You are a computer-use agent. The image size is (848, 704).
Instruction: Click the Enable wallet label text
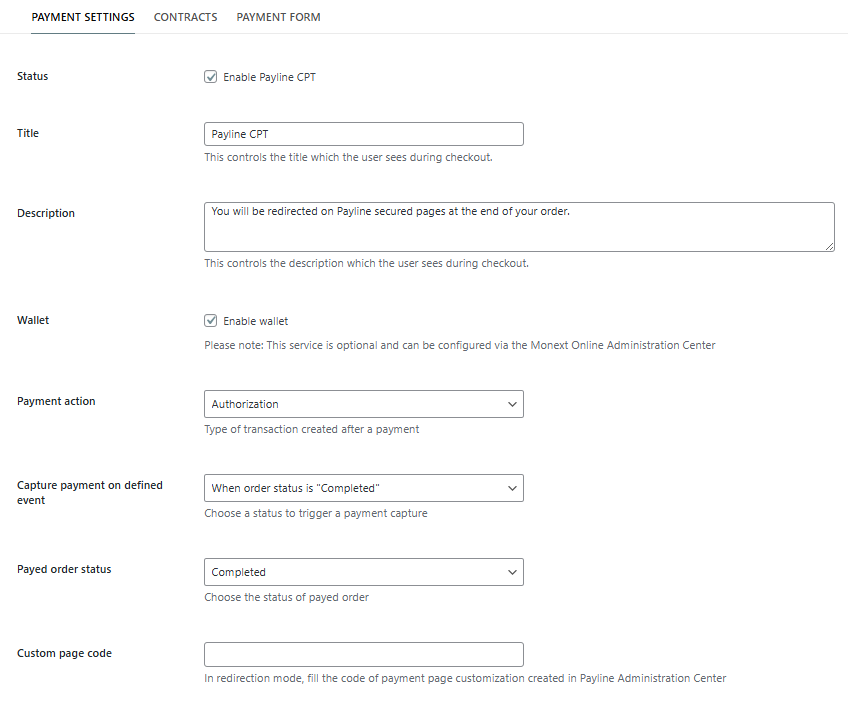tap(255, 321)
